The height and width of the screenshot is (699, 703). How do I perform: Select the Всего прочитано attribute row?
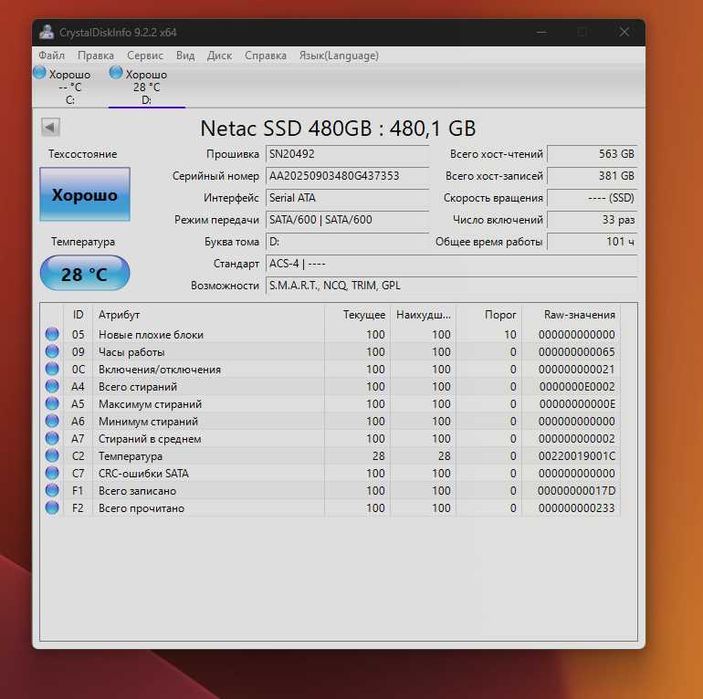330,508
